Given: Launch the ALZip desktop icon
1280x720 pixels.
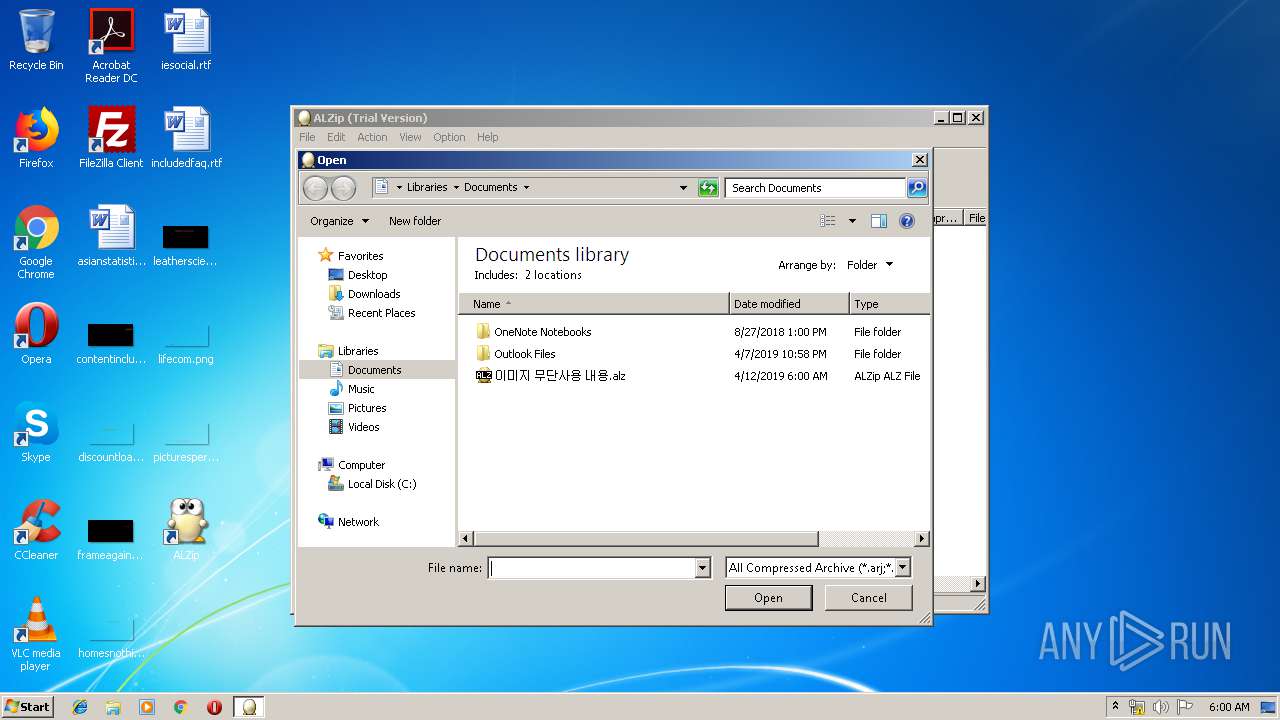Looking at the screenshot, I should tap(186, 530).
